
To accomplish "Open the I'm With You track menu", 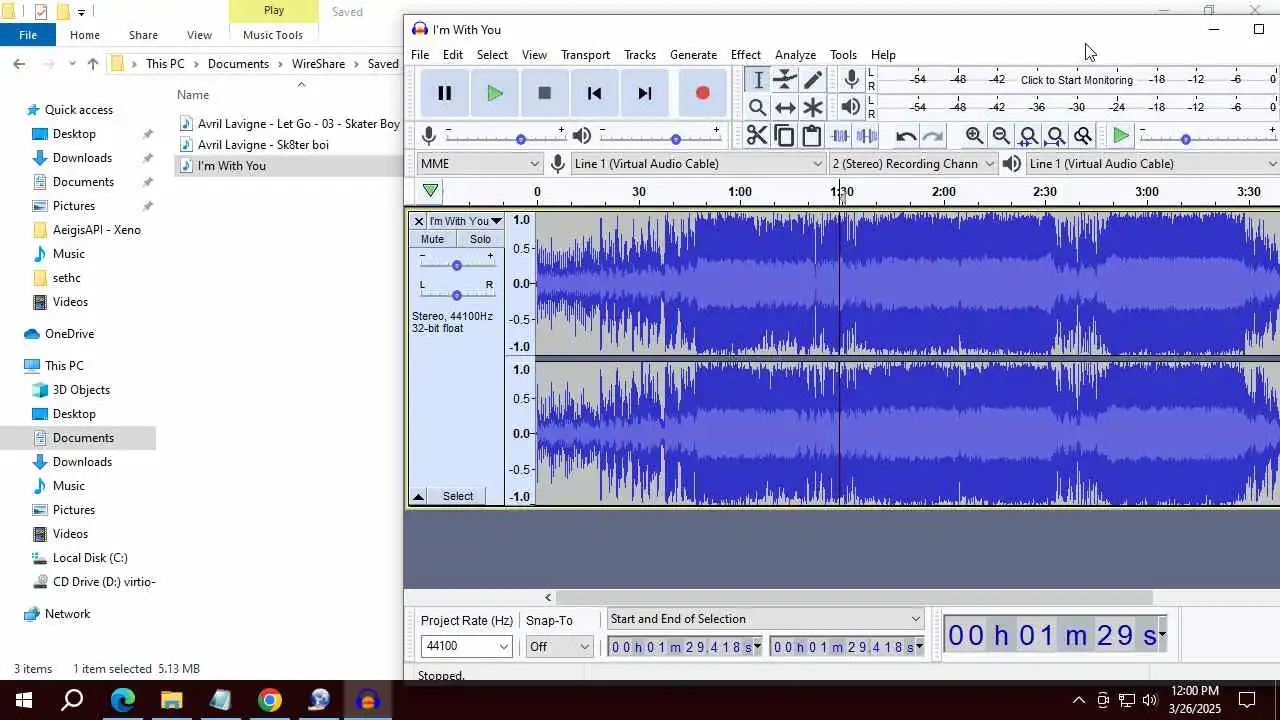I will (x=466, y=221).
